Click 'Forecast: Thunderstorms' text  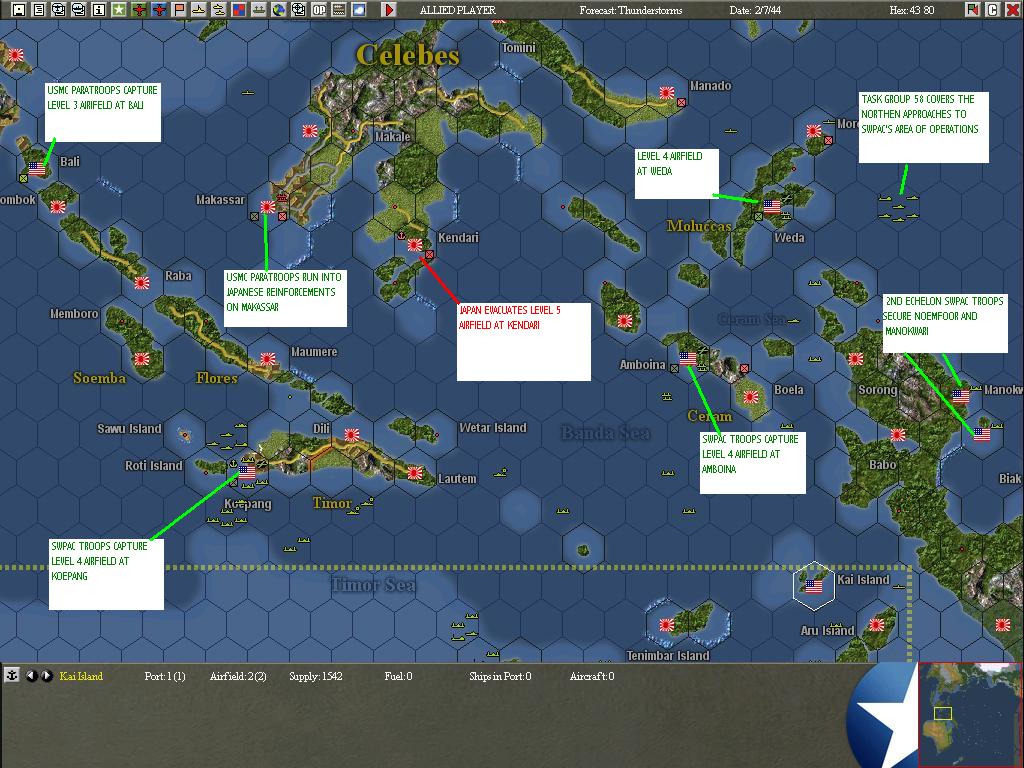[x=630, y=10]
